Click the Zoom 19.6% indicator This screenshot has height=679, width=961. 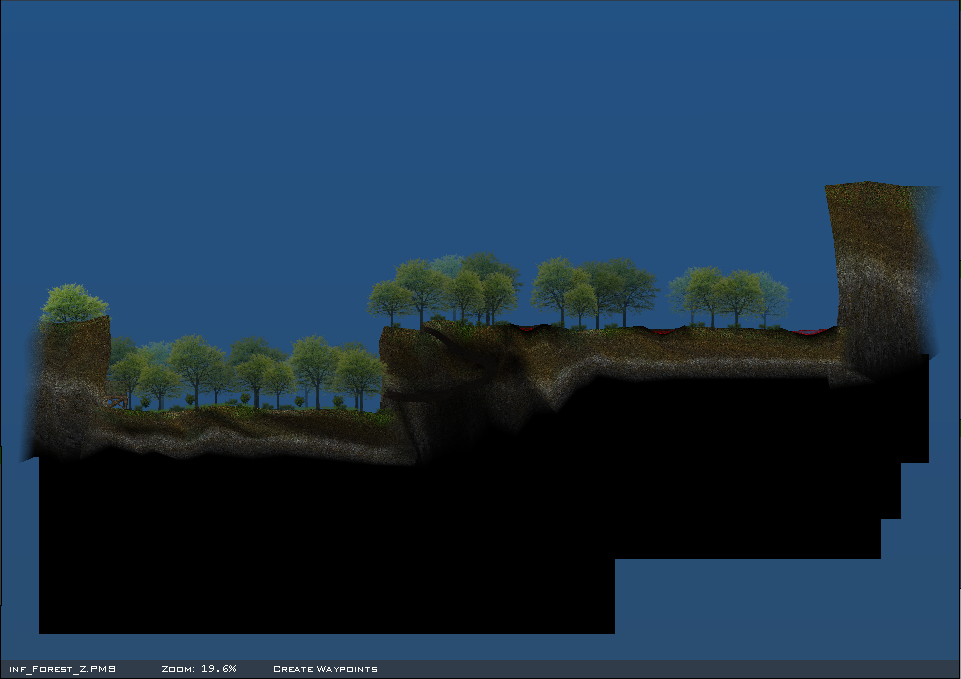coord(198,669)
